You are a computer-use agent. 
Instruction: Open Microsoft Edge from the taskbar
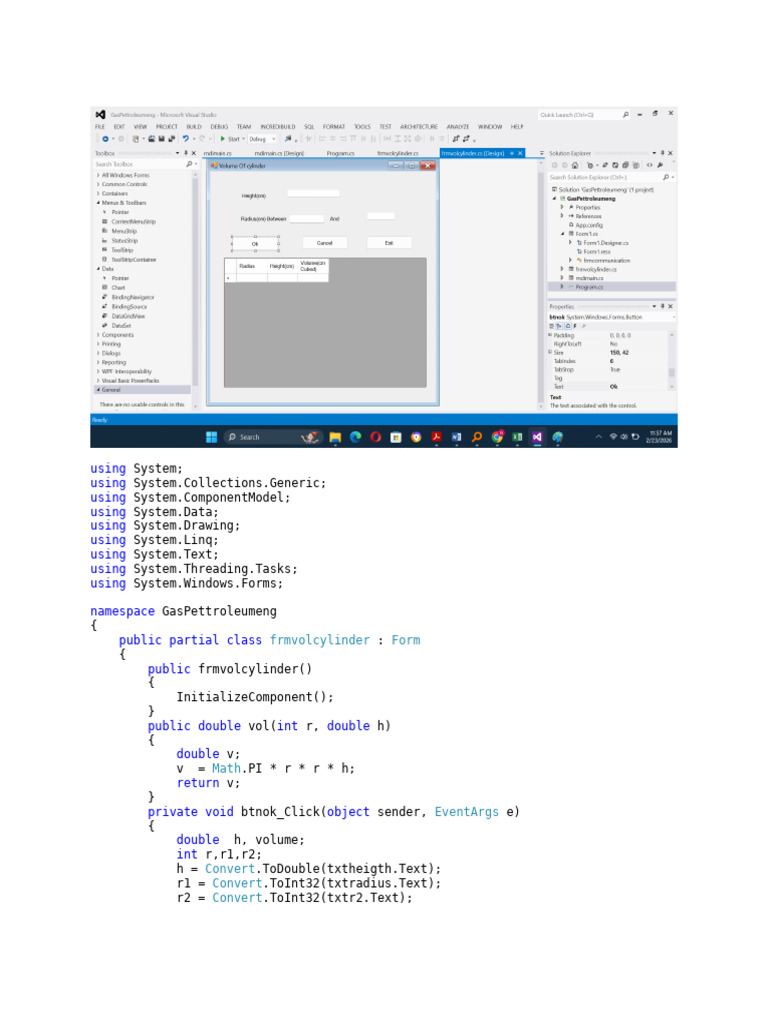pyautogui.click(x=355, y=438)
